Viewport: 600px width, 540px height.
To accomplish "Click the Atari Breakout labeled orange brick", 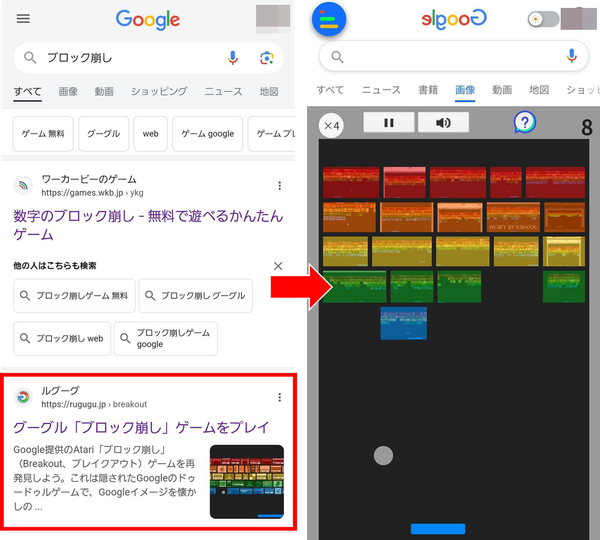I will (513, 217).
